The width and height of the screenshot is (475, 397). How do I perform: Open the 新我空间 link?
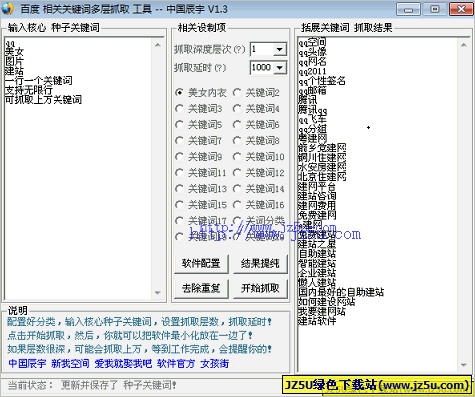click(70, 363)
